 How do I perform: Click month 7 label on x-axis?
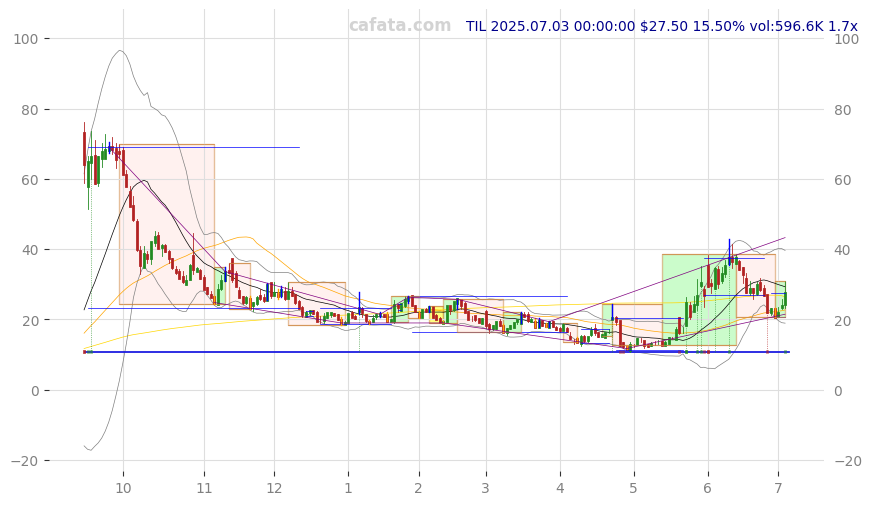pos(778,488)
